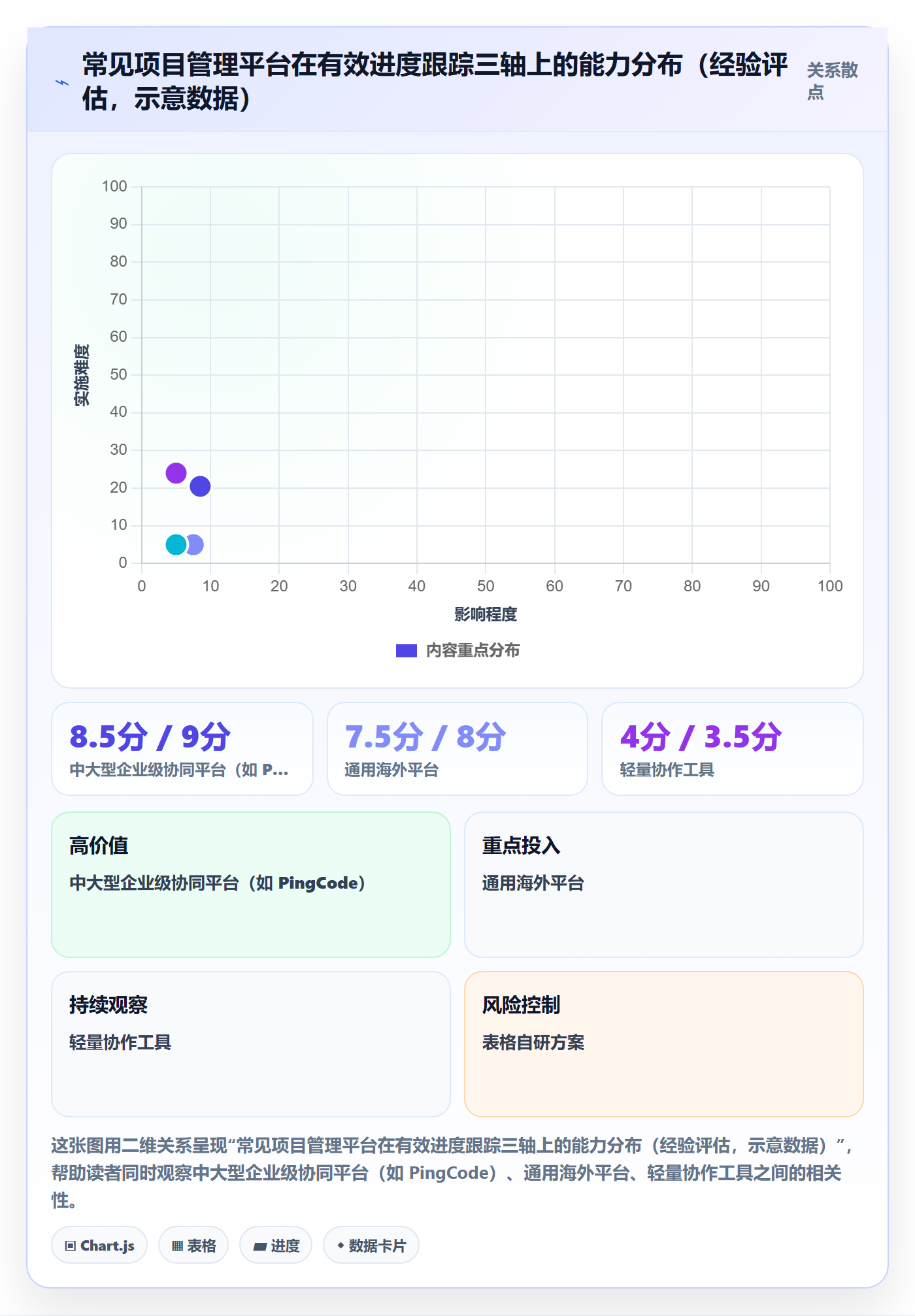Image resolution: width=915 pixels, height=1316 pixels.
Task: Toggle the 内容重点分布 legend swatch
Action: pos(406,651)
